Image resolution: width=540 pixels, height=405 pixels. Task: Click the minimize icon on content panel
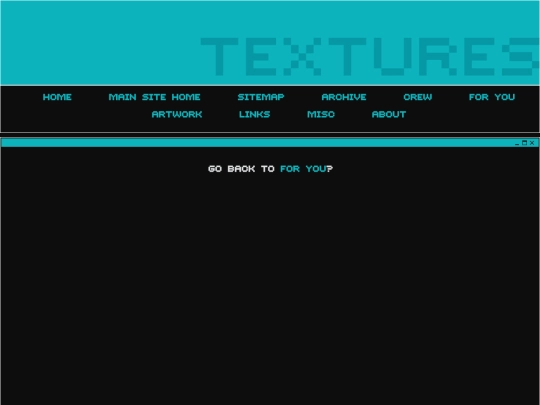[x=517, y=143]
